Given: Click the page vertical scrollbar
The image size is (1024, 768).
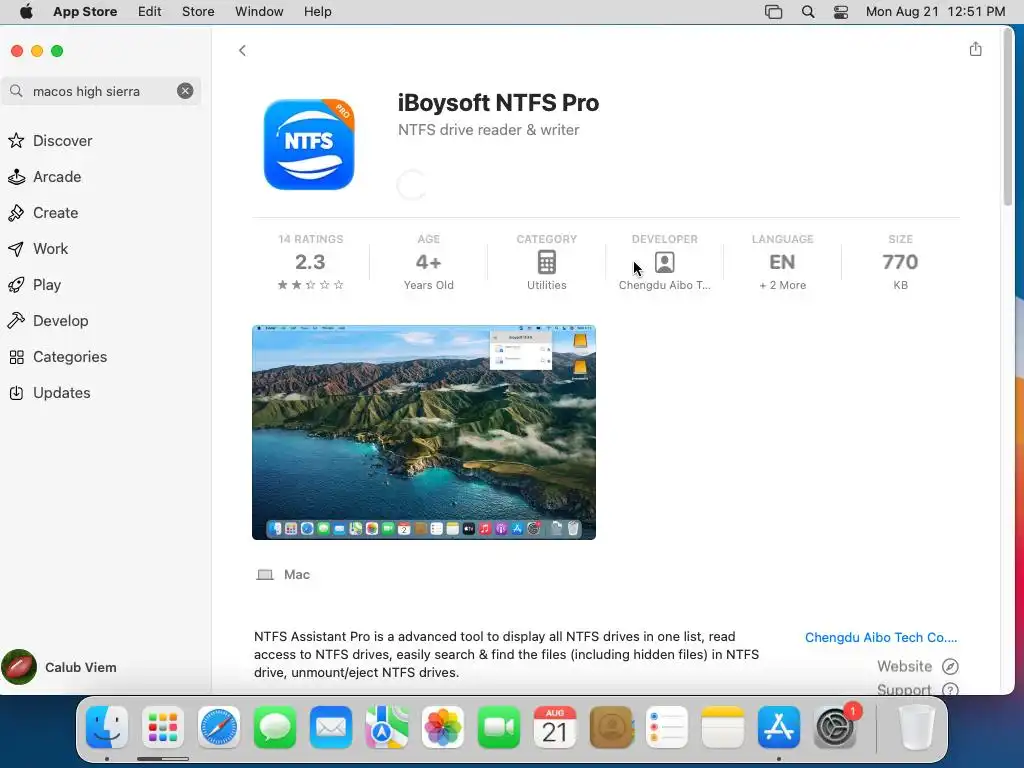Looking at the screenshot, I should coord(1008,118).
